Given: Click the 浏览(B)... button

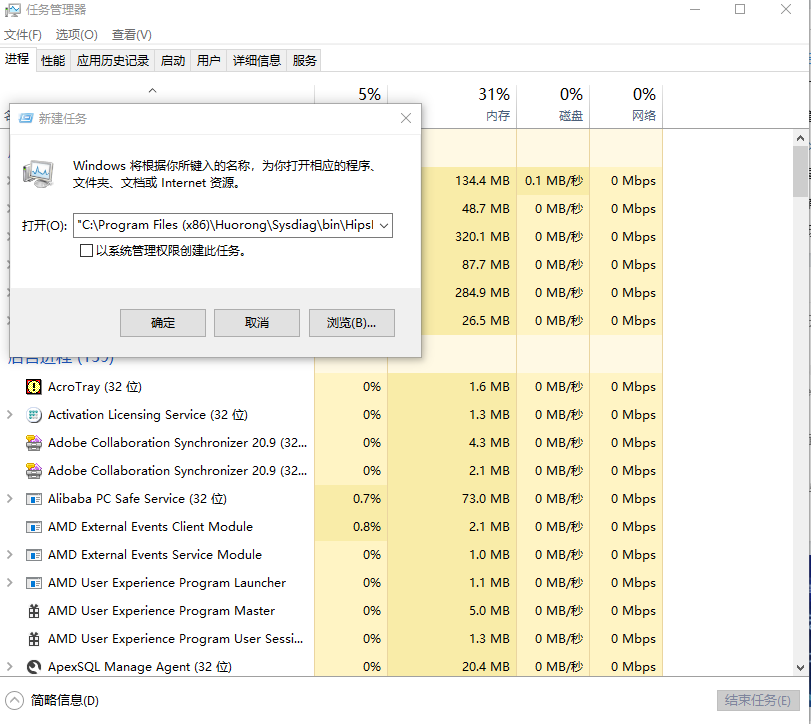Looking at the screenshot, I should point(352,323).
